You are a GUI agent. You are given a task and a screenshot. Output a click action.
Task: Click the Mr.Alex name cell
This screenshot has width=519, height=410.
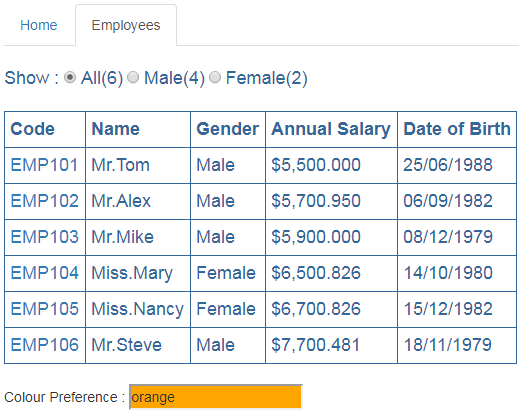pos(138,201)
